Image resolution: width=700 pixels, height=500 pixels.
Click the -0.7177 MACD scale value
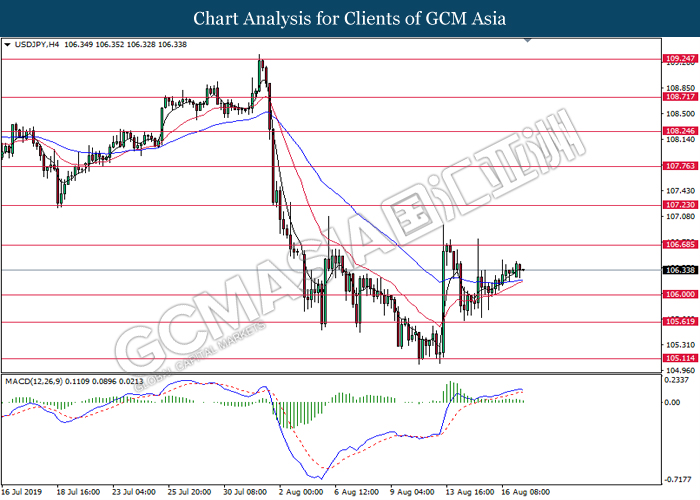[676, 480]
